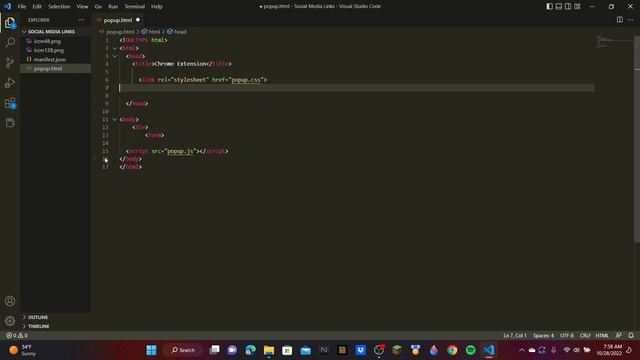Fold the html tag on line 2
640x360 pixels.
115,48
